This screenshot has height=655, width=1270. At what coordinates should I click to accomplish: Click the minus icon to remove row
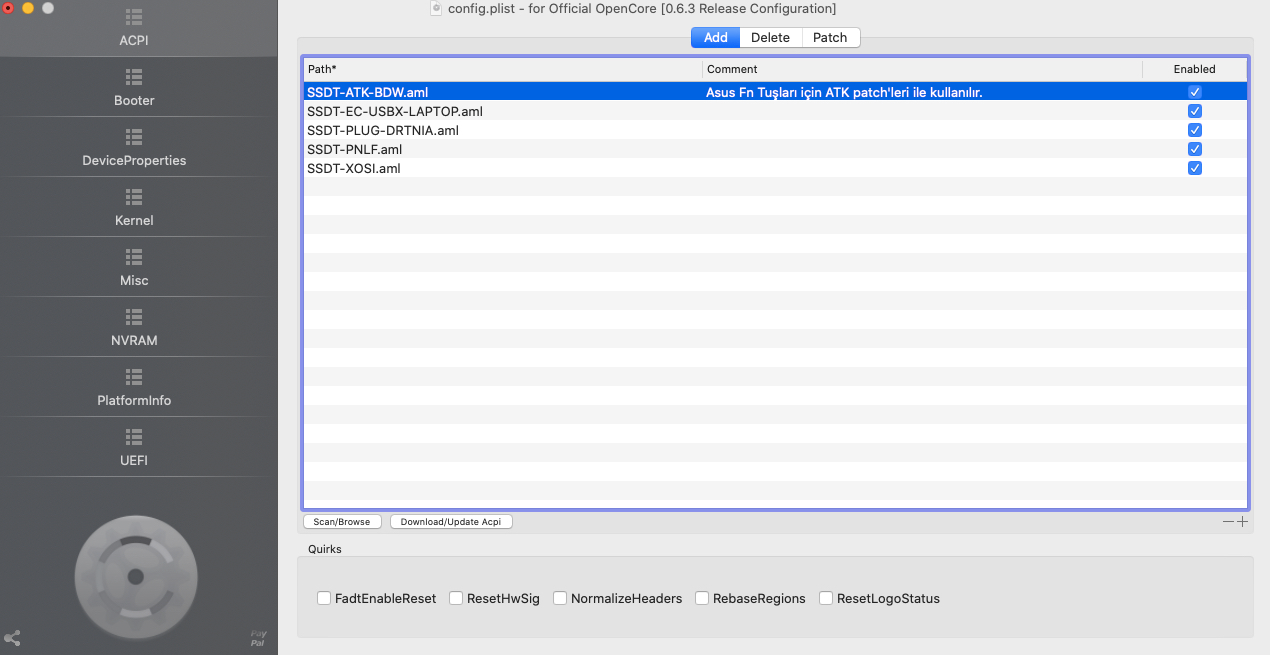1228,521
